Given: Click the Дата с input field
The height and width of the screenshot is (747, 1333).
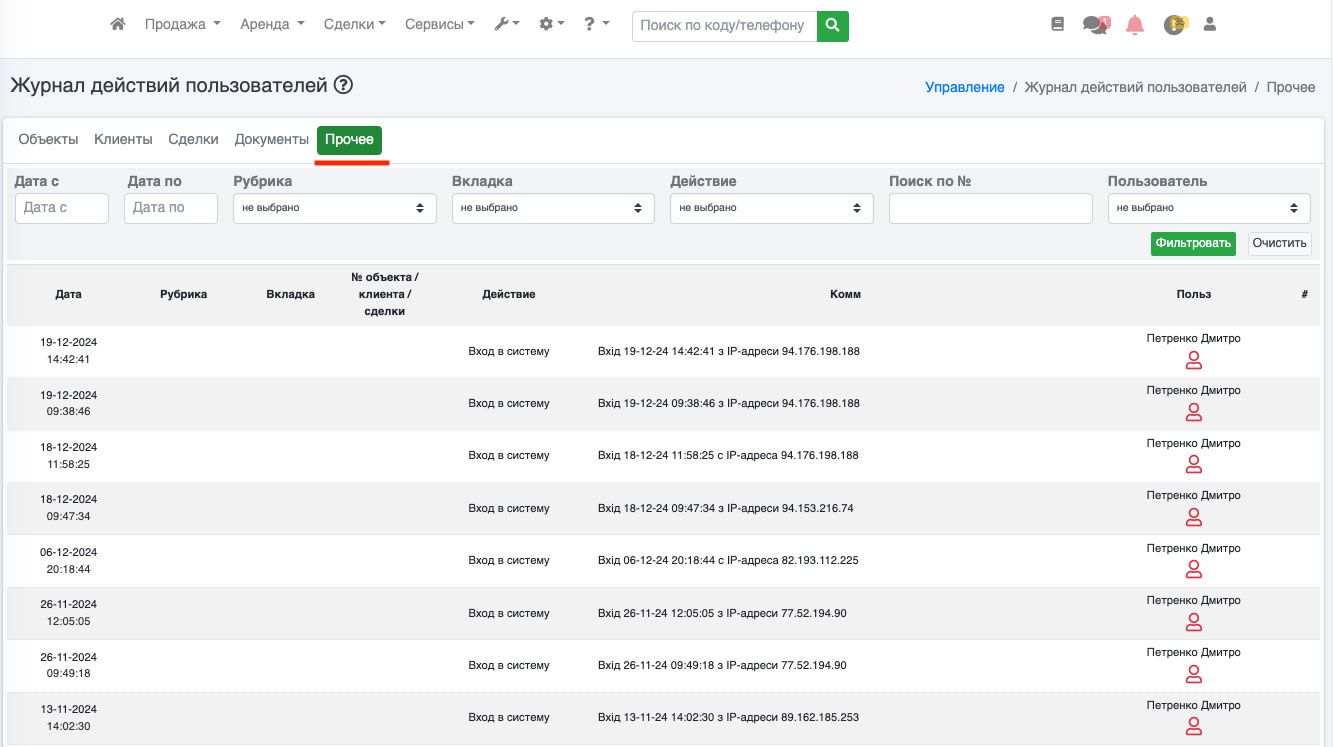Looking at the screenshot, I should click(x=62, y=208).
